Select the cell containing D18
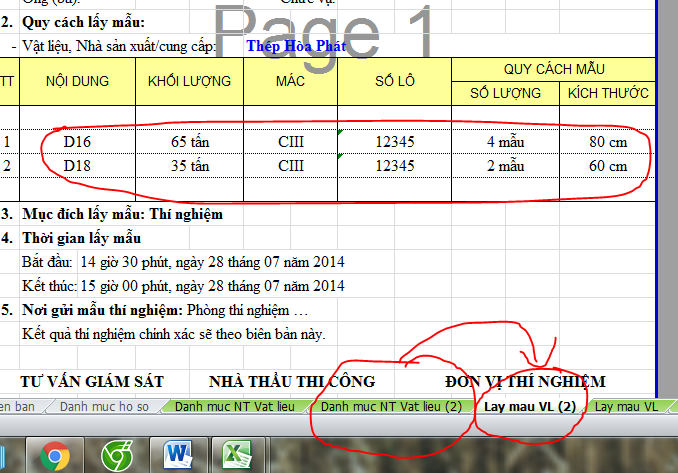The image size is (678, 473). point(77,166)
